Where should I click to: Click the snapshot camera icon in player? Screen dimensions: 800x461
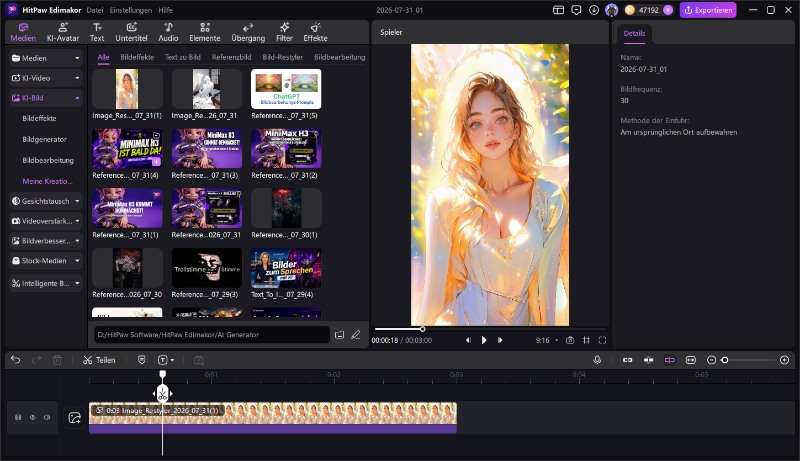click(x=570, y=340)
